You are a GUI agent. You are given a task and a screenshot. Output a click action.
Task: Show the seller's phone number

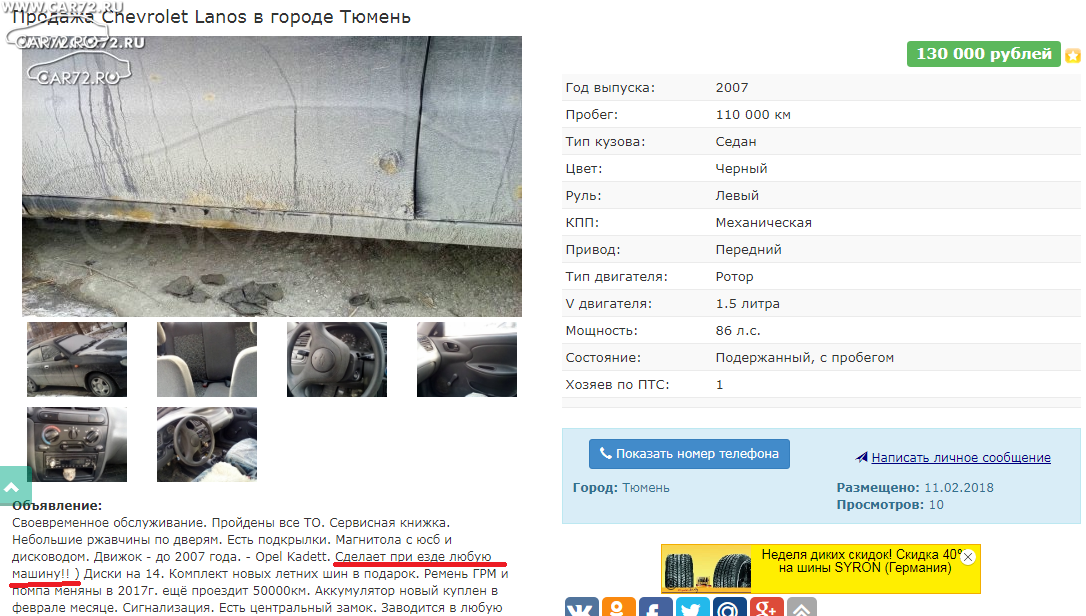(x=689, y=454)
